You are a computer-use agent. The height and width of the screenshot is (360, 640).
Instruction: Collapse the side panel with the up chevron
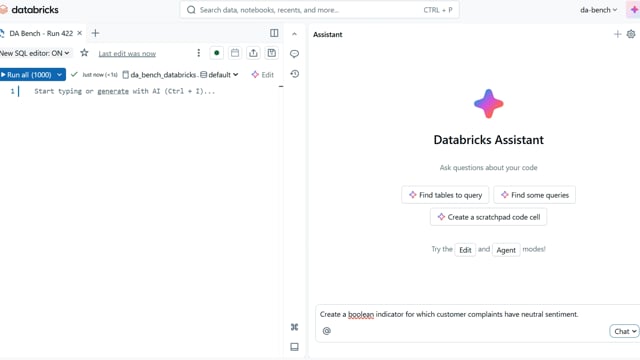(294, 34)
